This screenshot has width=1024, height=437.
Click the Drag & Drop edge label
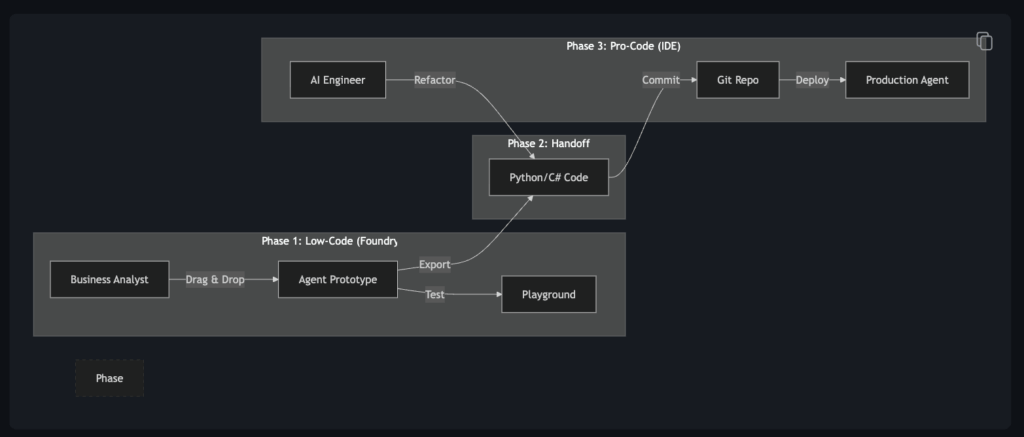point(215,280)
